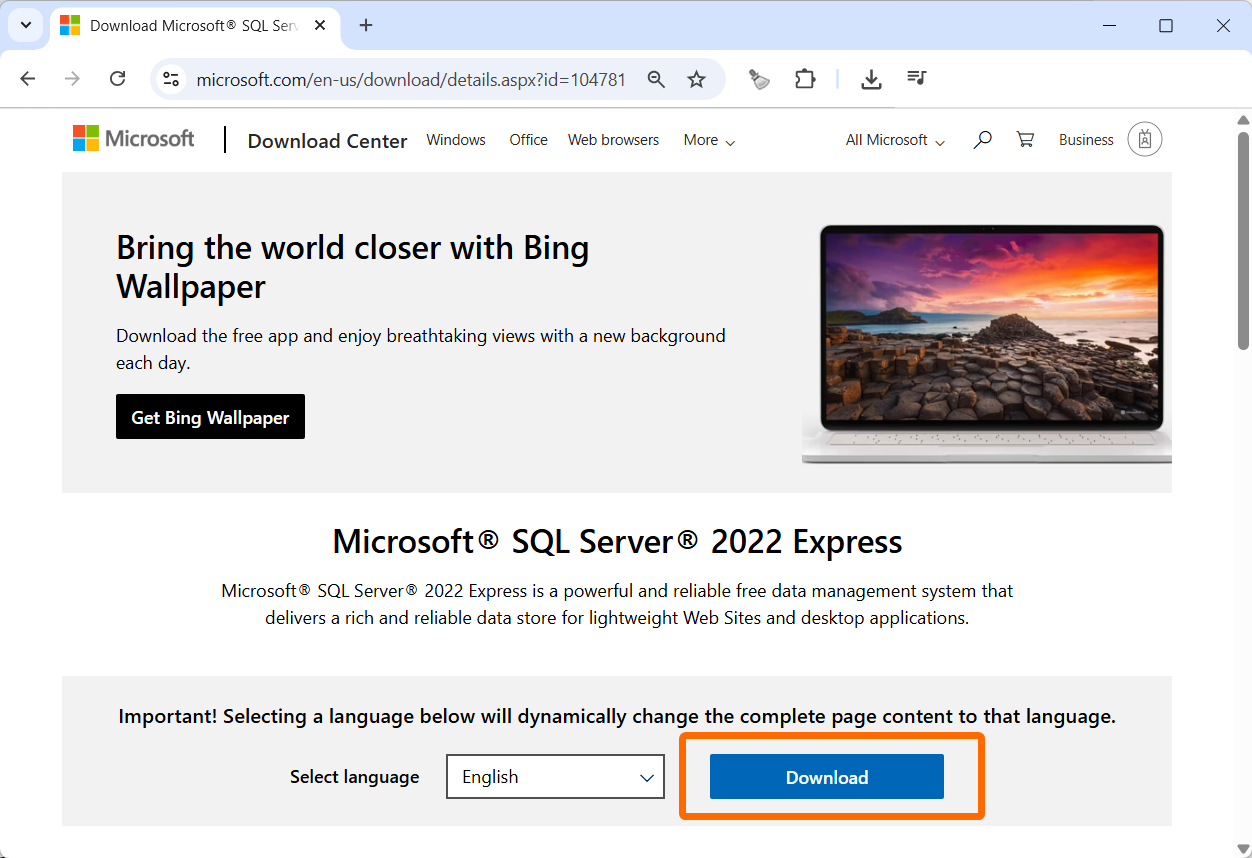
Task: Open the Extensions puzzle piece icon
Action: pyautogui.click(x=805, y=79)
